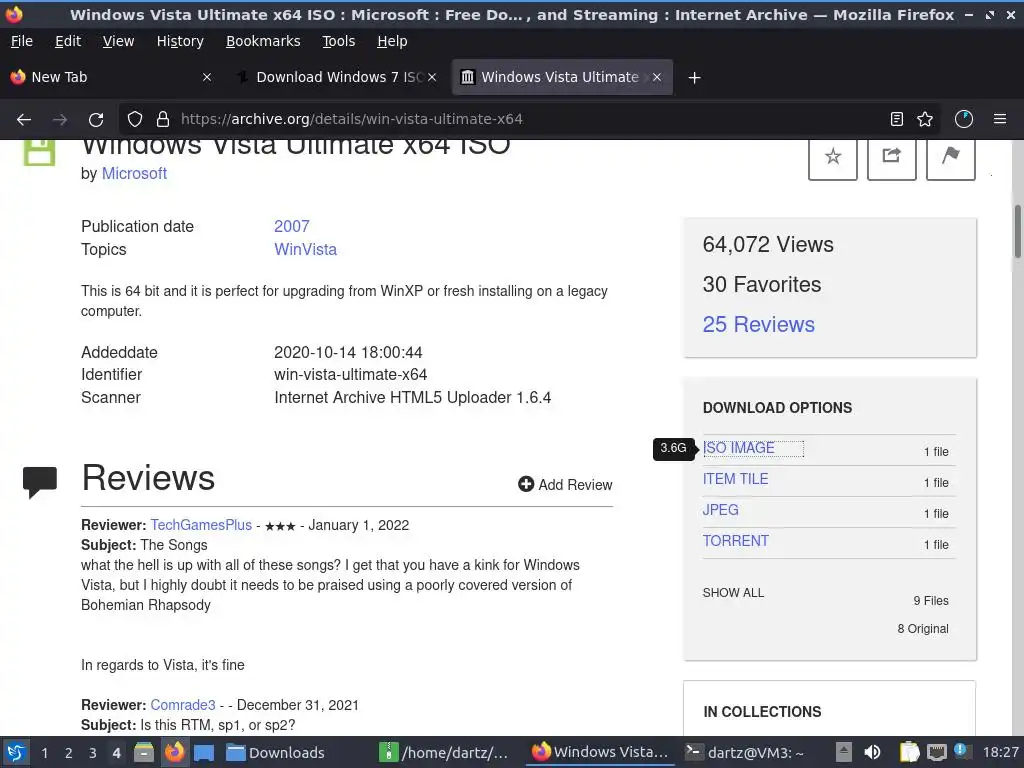
Task: Download the TORRENT file
Action: (x=735, y=541)
